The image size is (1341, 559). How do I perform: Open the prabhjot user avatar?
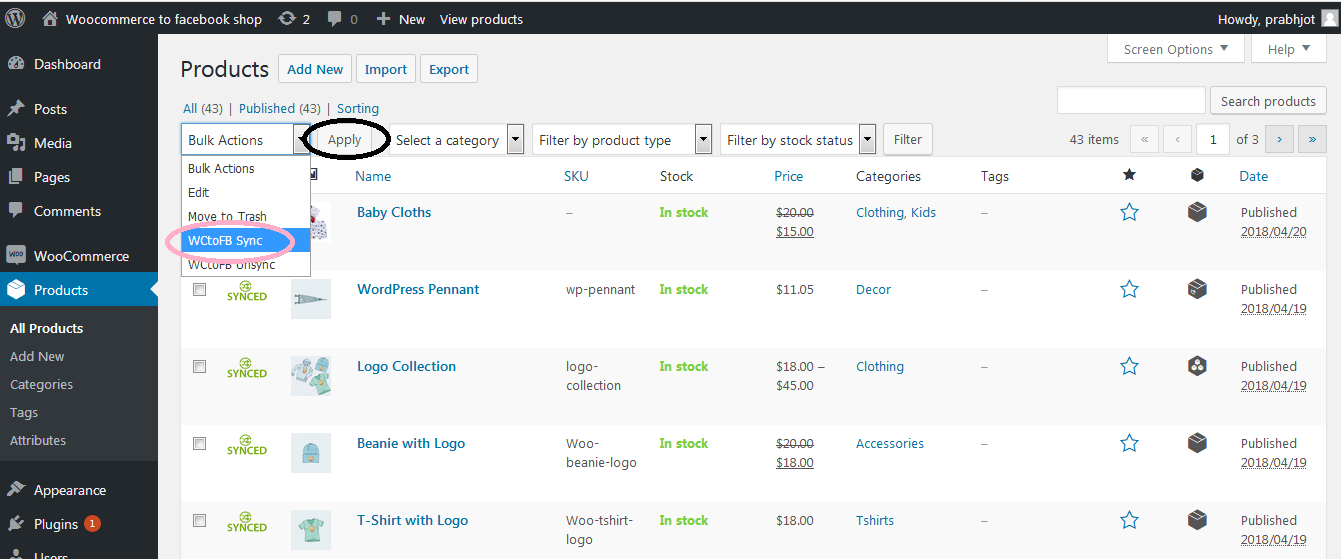(x=1328, y=19)
